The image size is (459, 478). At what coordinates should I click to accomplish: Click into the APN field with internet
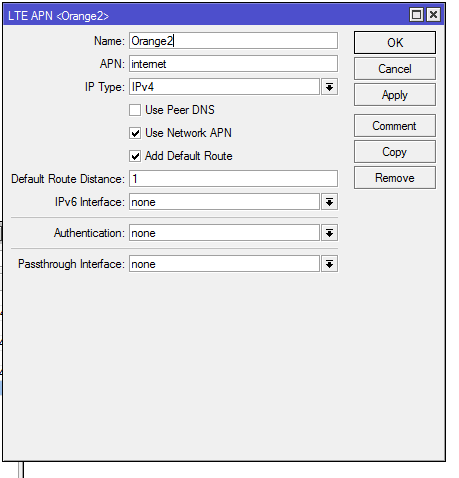[x=233, y=64]
